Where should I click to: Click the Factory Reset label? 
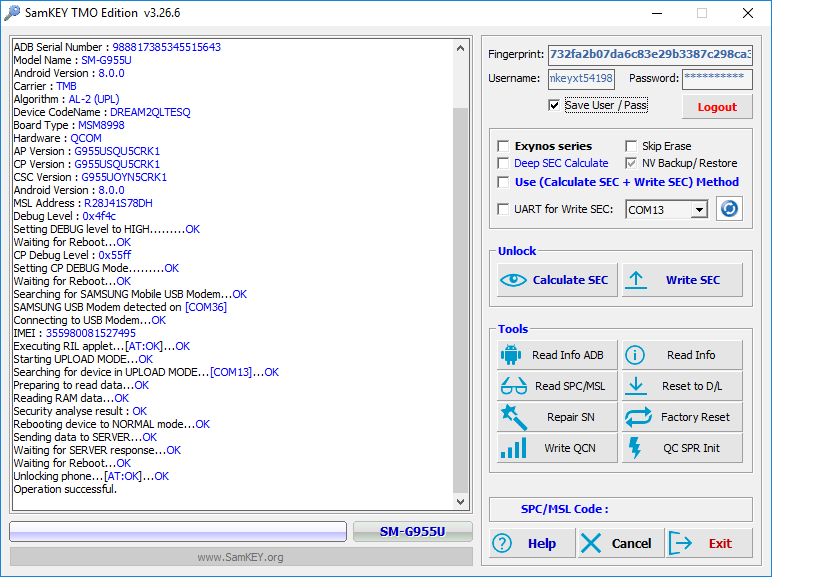coord(695,417)
